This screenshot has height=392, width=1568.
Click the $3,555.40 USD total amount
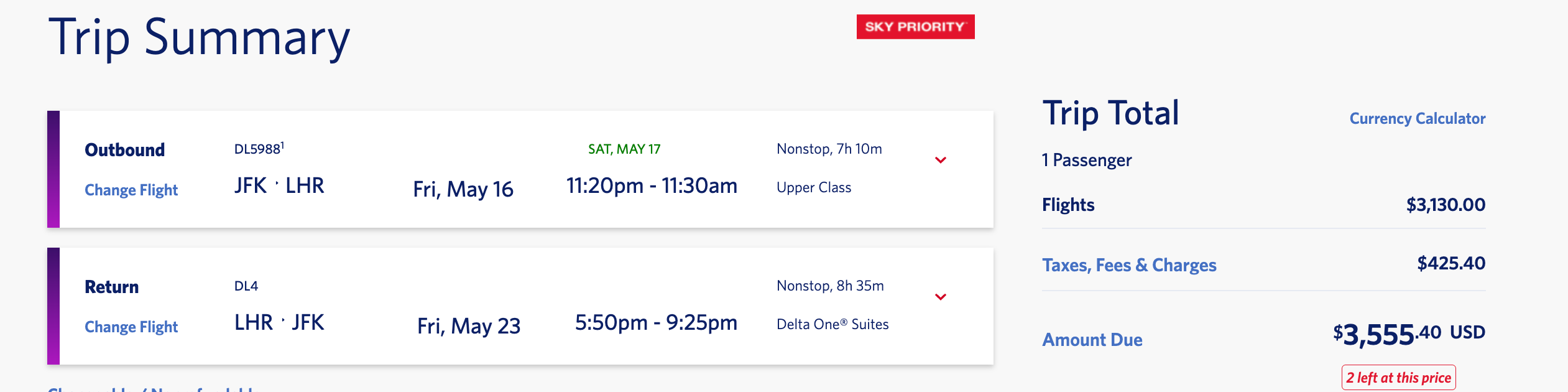1408,335
